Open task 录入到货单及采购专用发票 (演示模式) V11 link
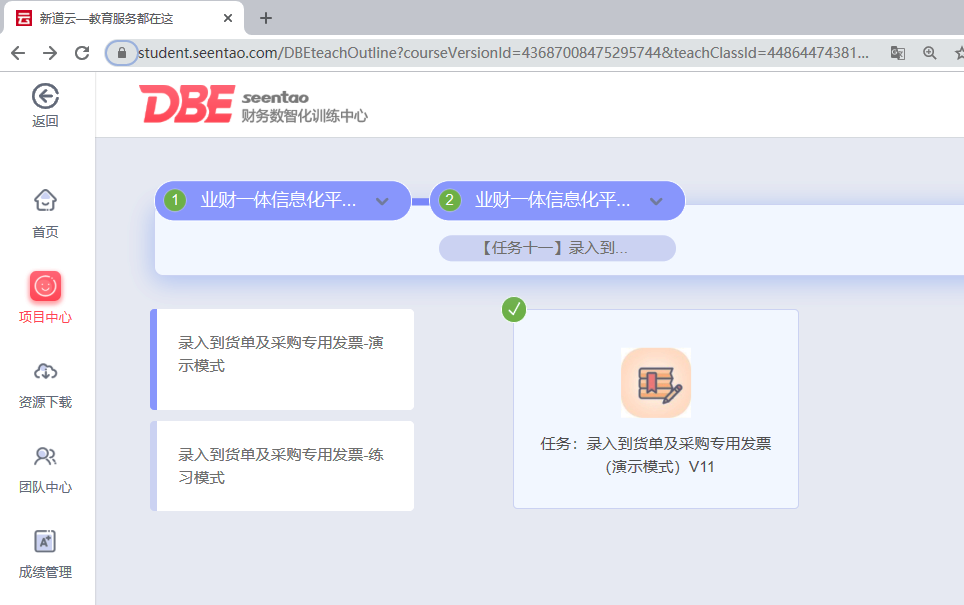This screenshot has height=605, width=964. coord(655,455)
